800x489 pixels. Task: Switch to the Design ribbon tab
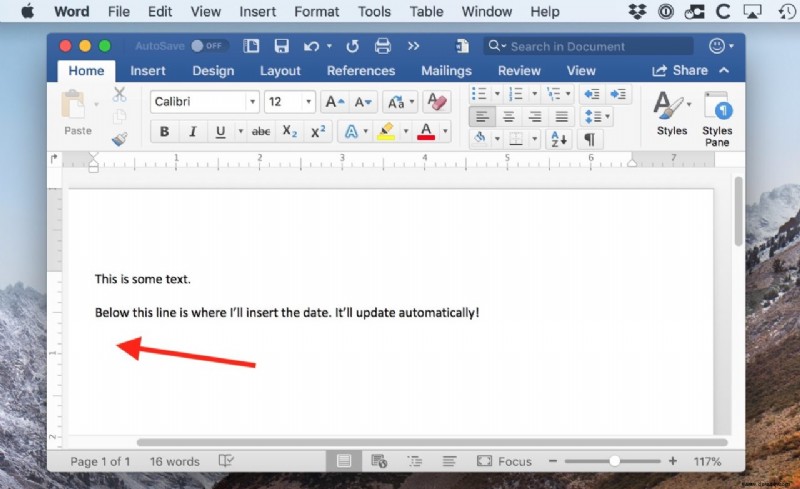213,71
